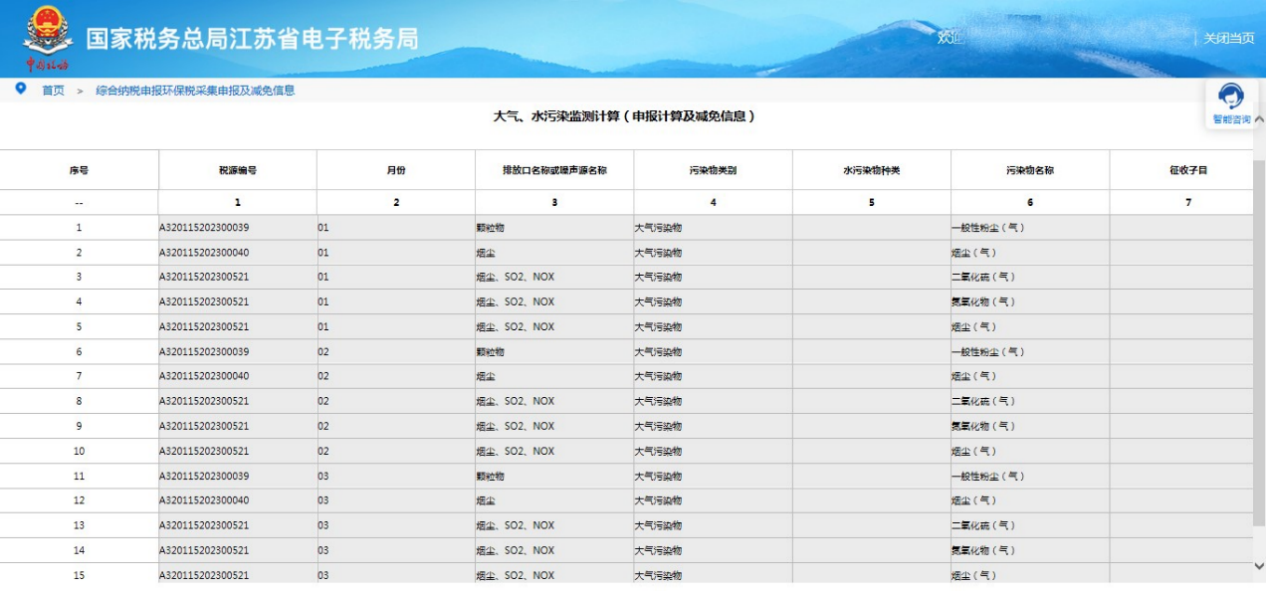
Task: Select the 水污染物种类 field in row 3
Action: pyautogui.click(x=871, y=277)
